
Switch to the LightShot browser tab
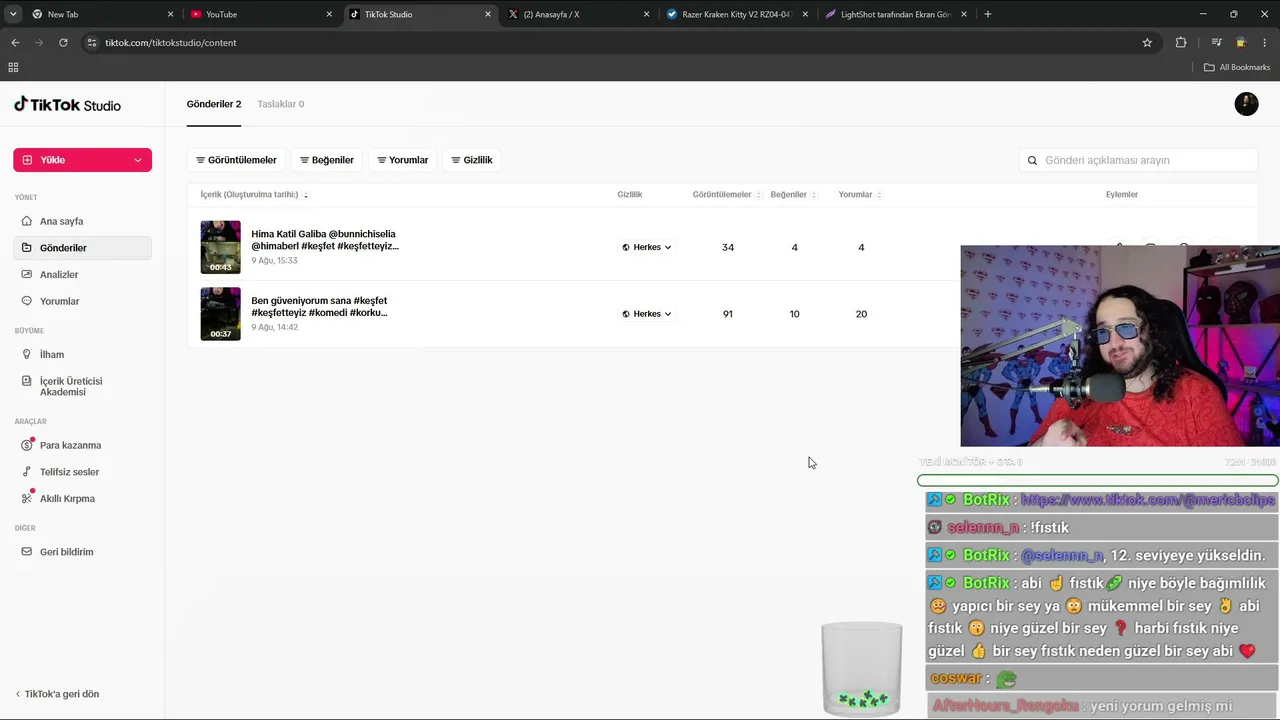pyautogui.click(x=896, y=14)
